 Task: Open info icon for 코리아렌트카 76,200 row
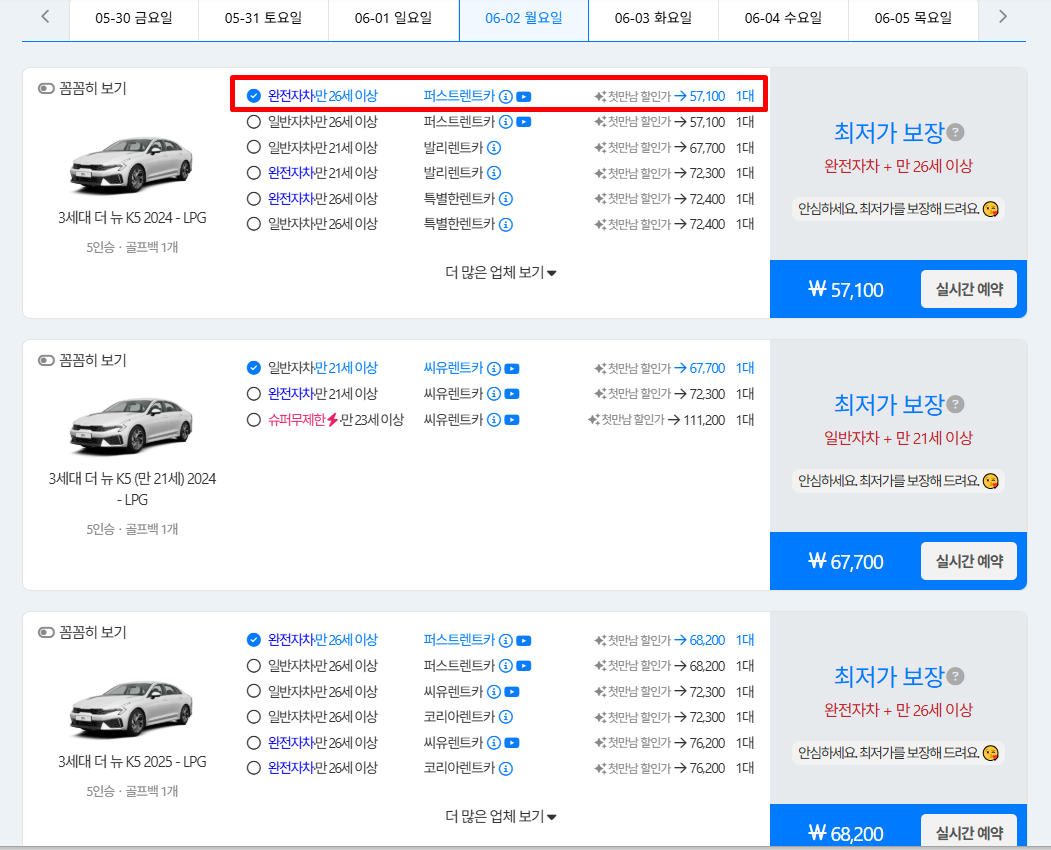point(506,769)
